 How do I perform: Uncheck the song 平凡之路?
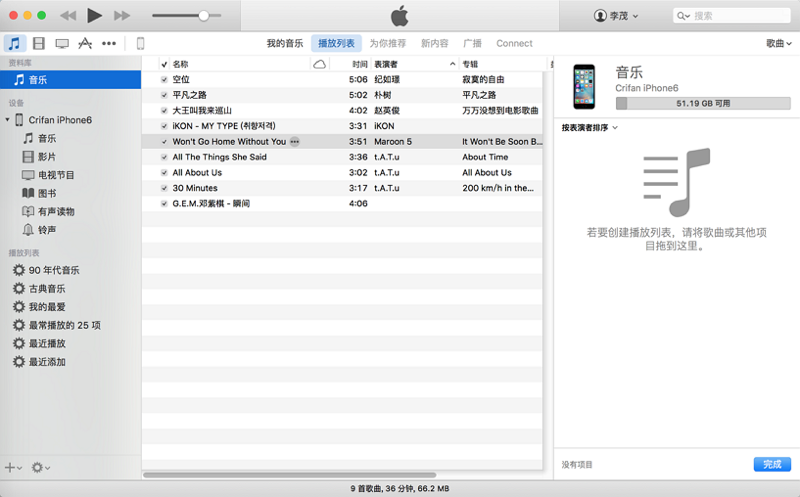pyautogui.click(x=164, y=95)
